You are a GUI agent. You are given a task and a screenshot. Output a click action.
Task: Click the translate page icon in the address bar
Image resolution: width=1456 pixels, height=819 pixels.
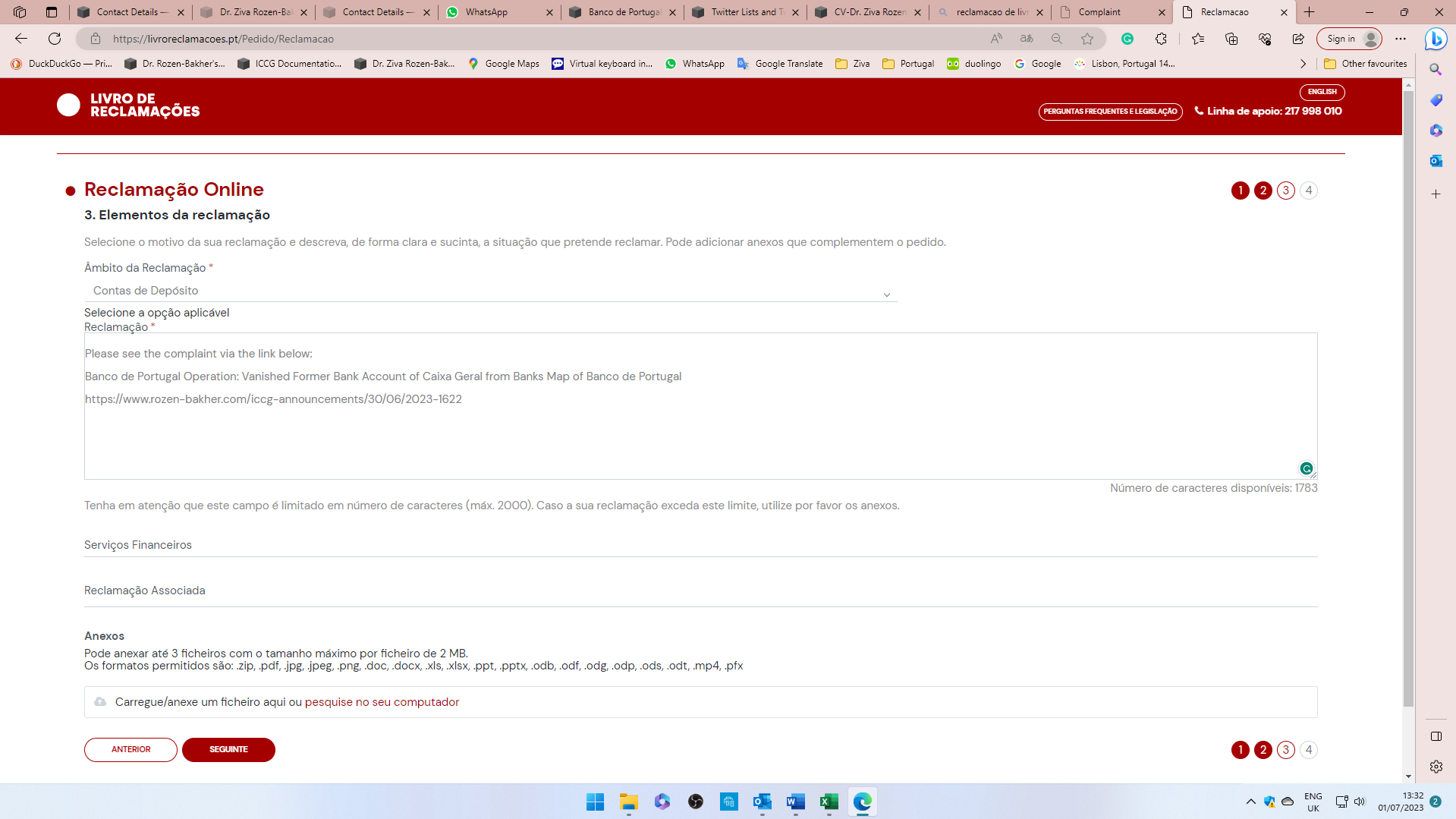coord(1027,39)
